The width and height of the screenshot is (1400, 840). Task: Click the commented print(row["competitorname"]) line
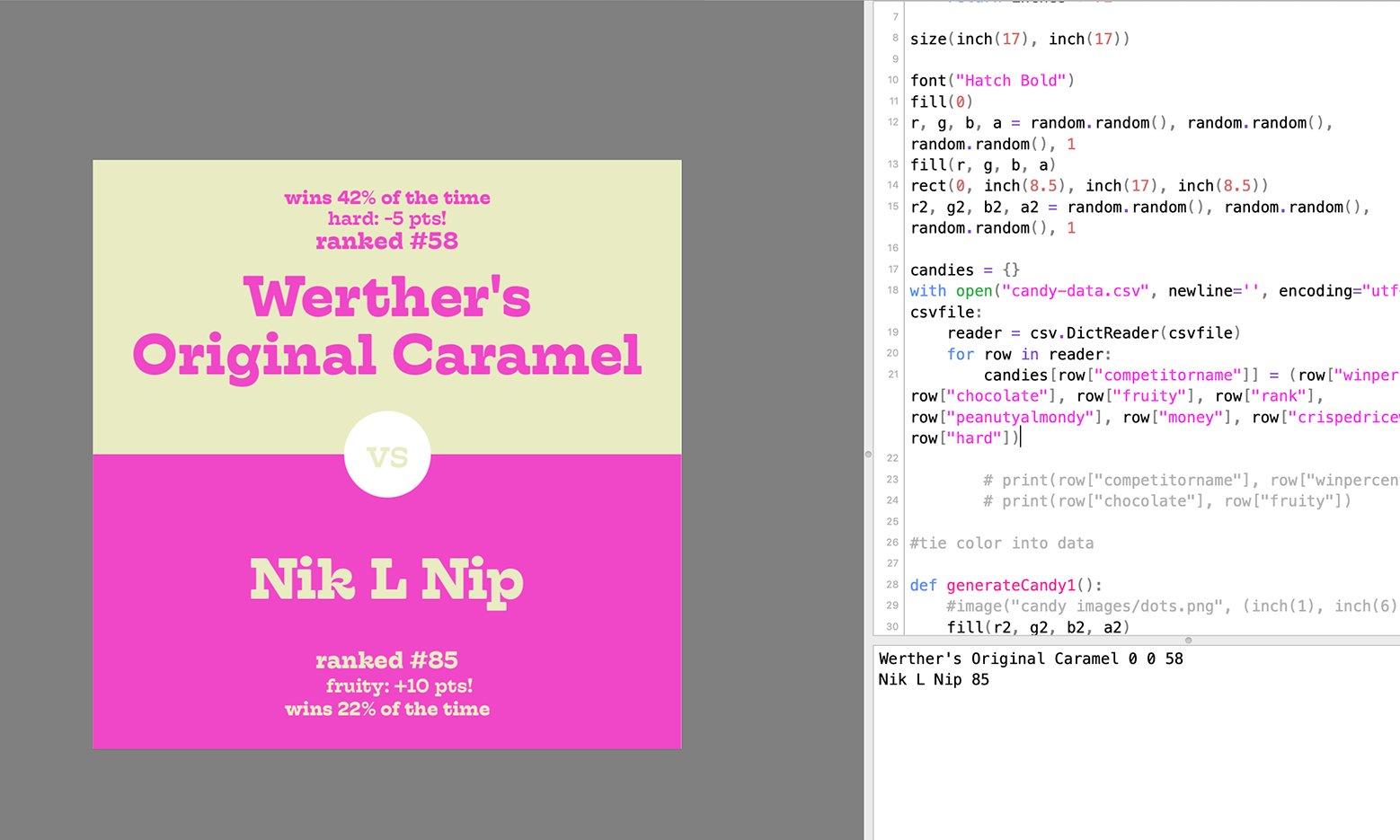tap(1191, 480)
